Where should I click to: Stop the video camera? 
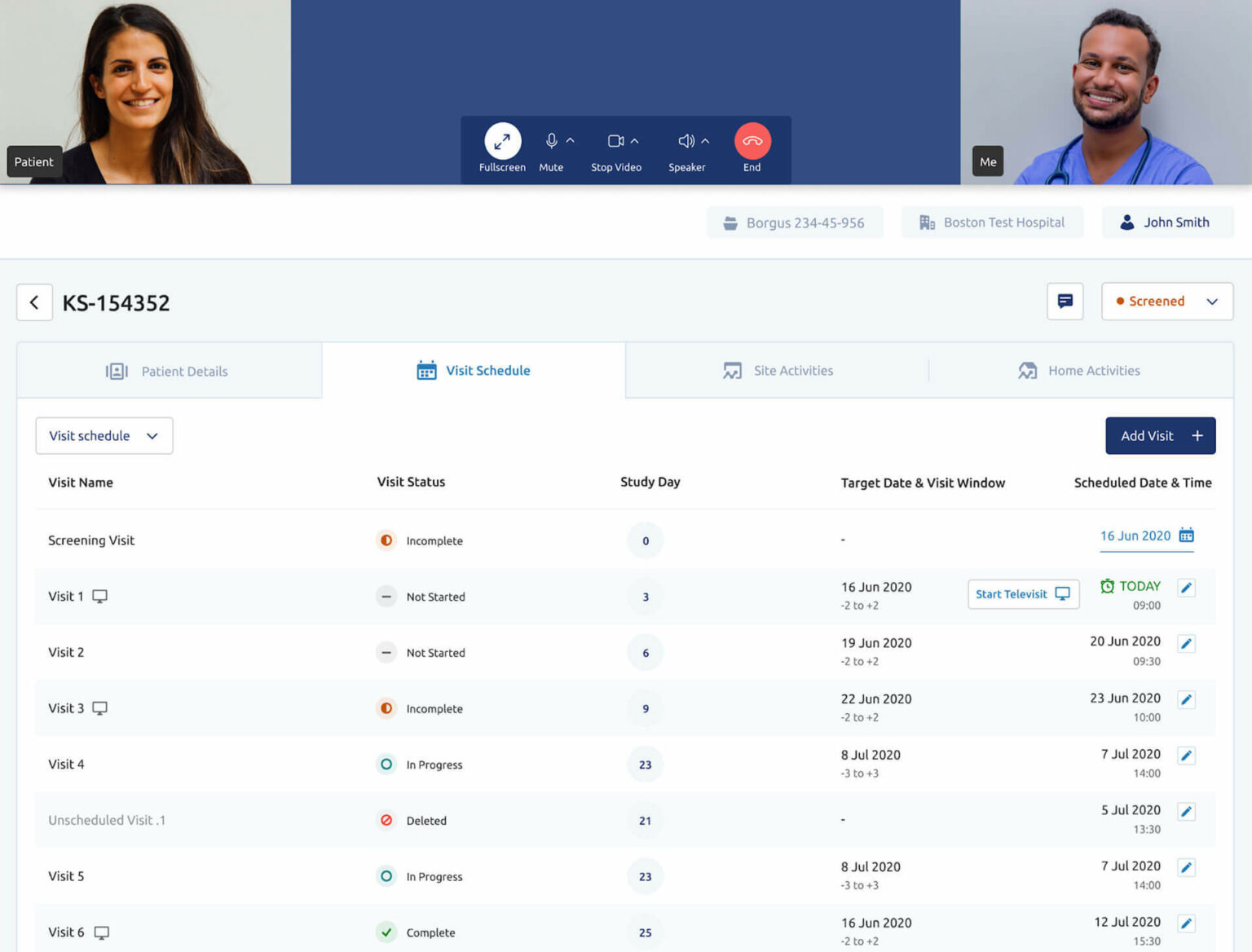615,142
